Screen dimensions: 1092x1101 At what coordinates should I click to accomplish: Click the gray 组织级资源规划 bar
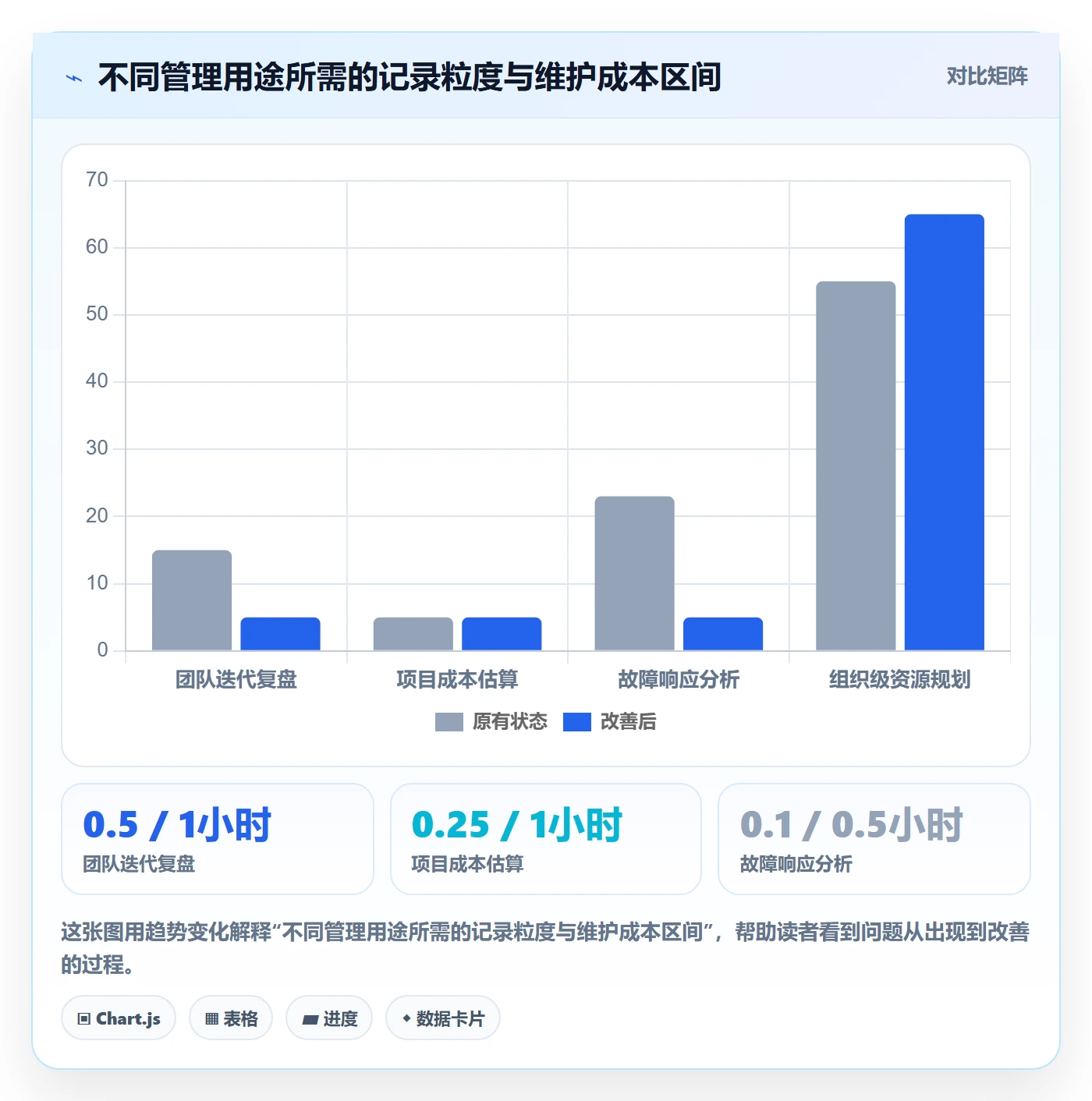pos(856,466)
